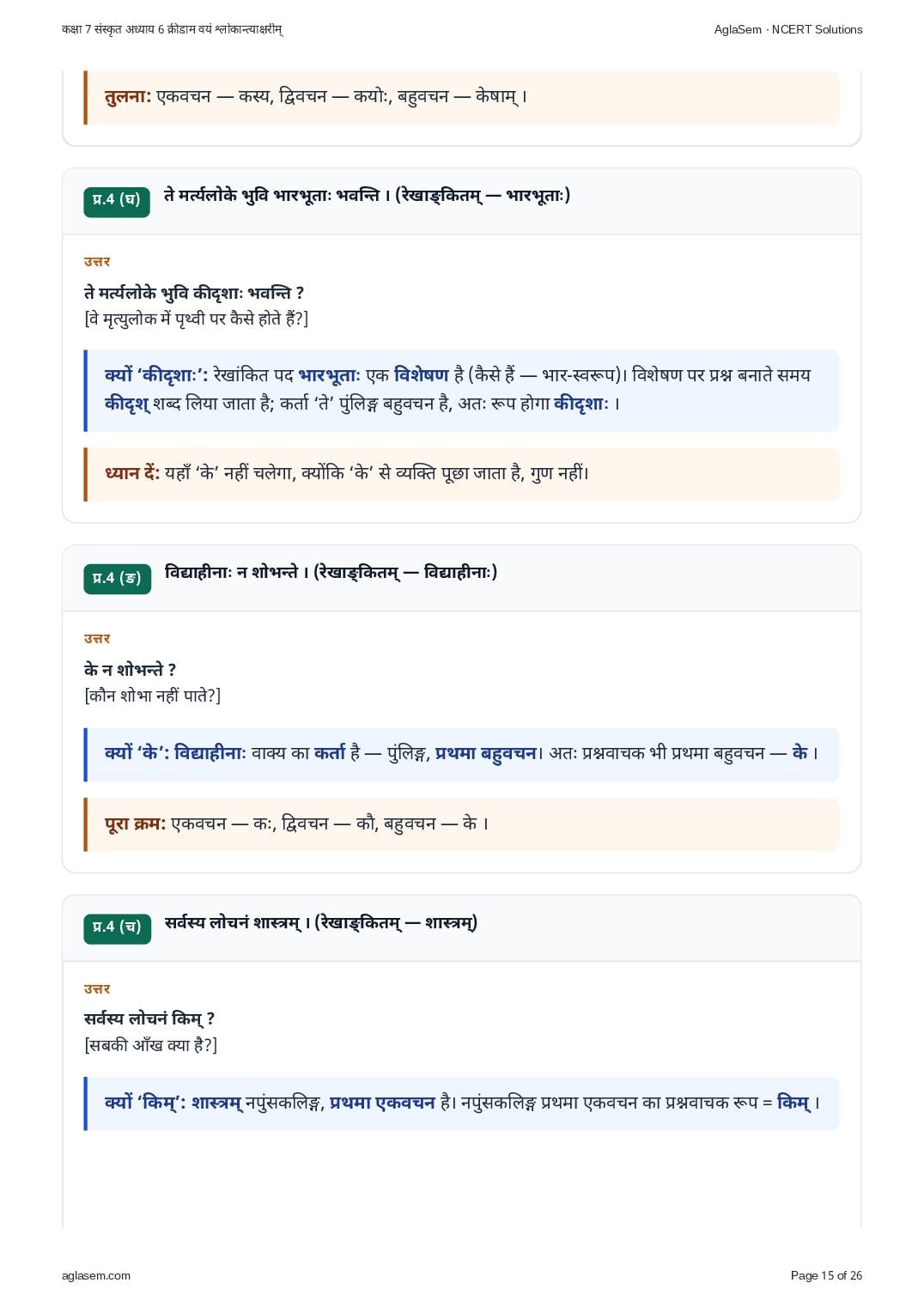This screenshot has height=1307, width=924.
Task: Click the Page 15 of 26 indicator
Action: [x=826, y=1275]
